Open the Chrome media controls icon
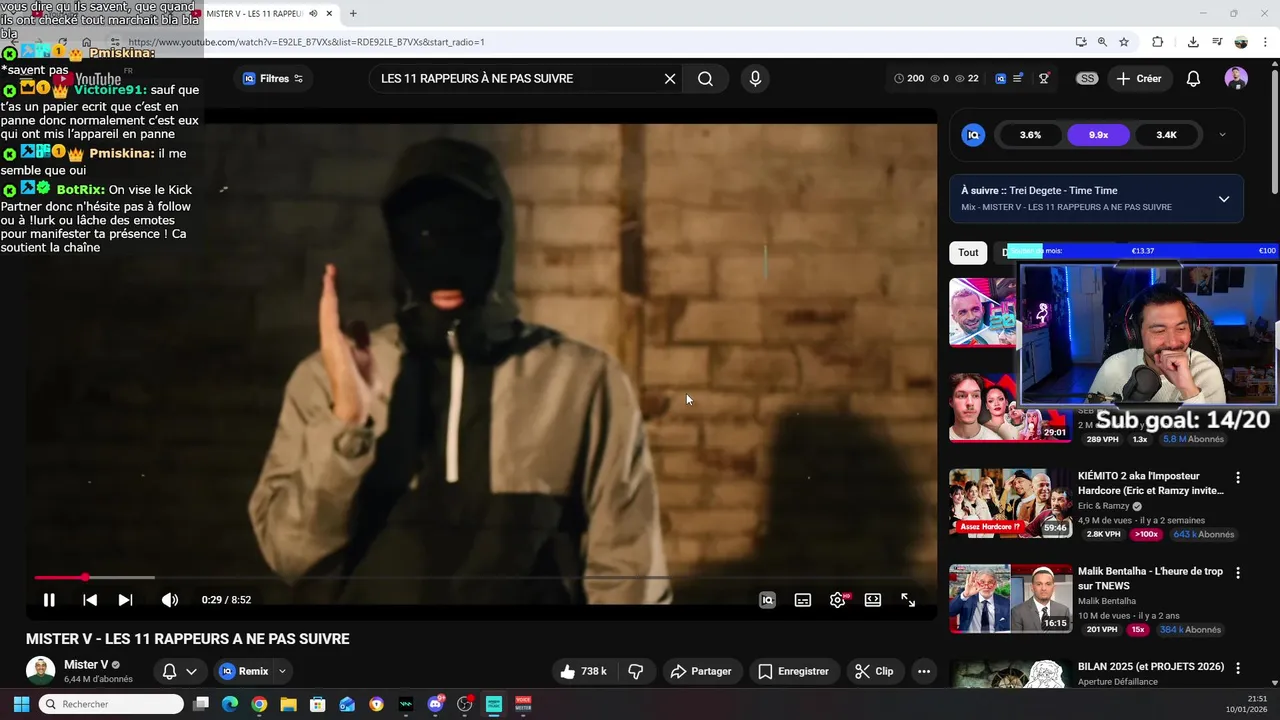Viewport: 1280px width, 720px height. click(1217, 42)
